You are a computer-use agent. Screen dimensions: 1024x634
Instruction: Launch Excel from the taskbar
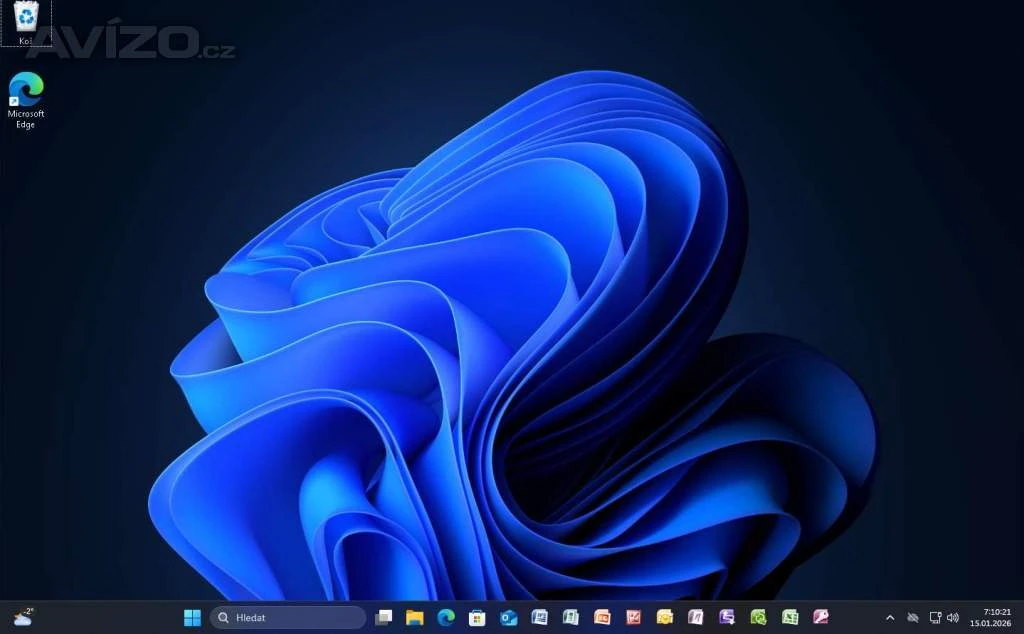(789, 618)
